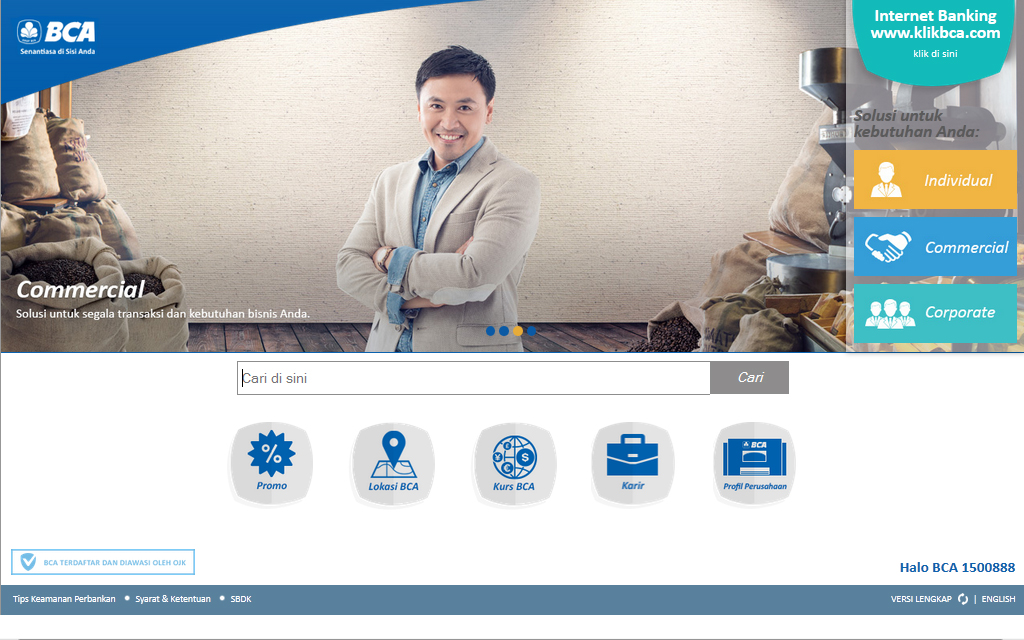1024x640 pixels.
Task: Open the Profil Perusahaan icon
Action: 754,464
